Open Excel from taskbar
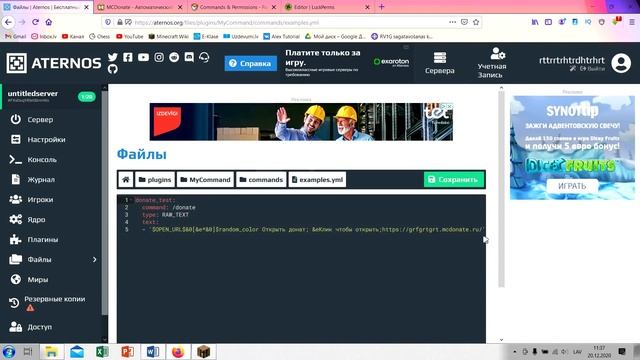 (x=102, y=351)
